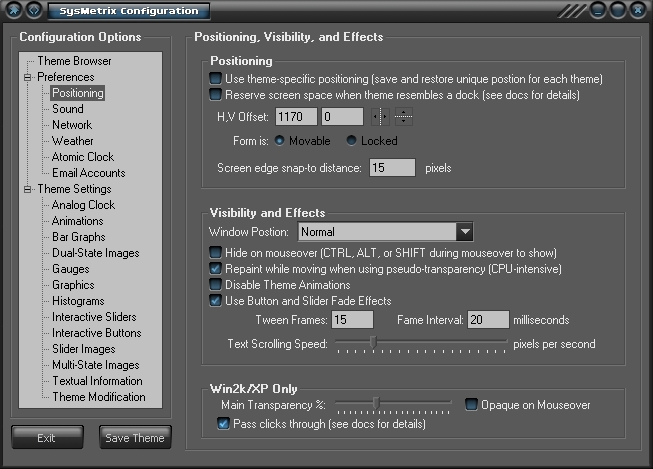Open Gauges theme settings
Image resolution: width=653 pixels, height=469 pixels.
tap(71, 269)
